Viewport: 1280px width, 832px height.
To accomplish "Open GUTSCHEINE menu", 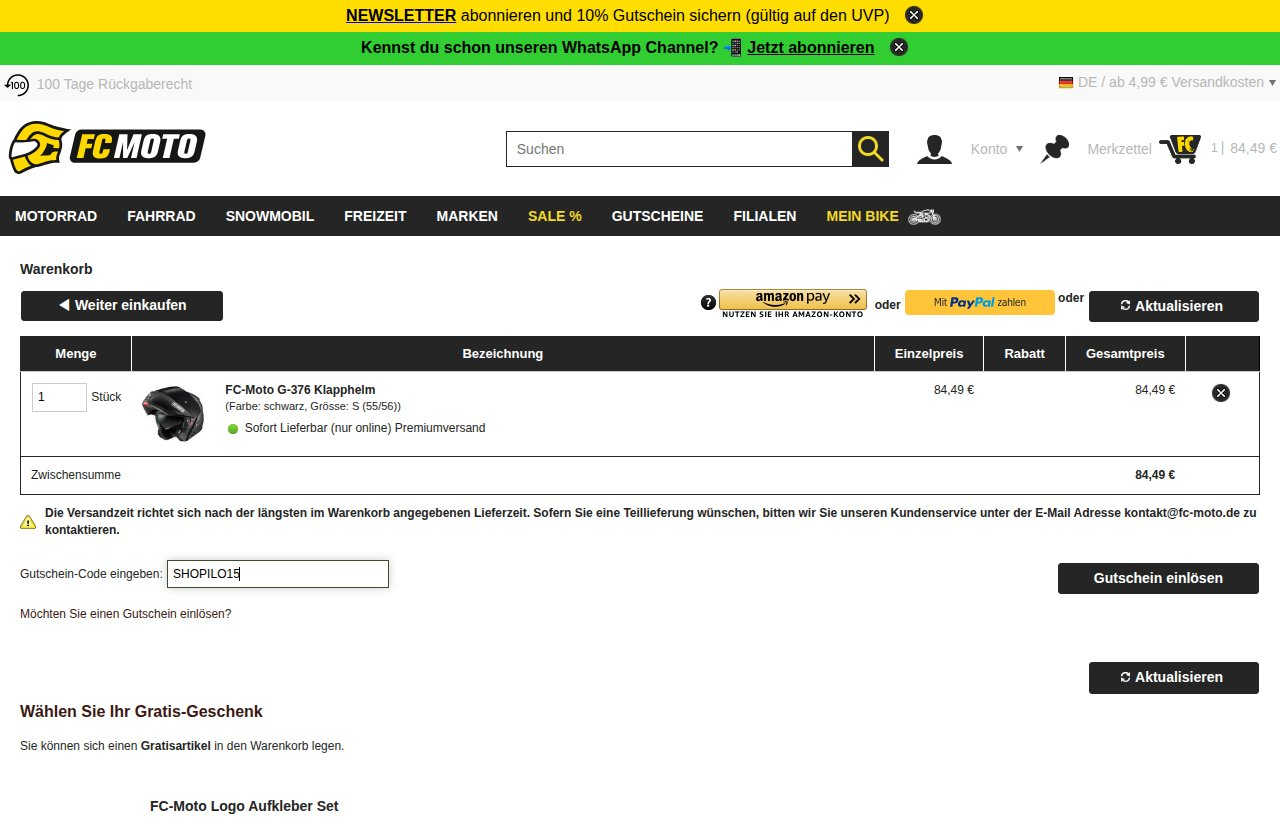I will [x=657, y=216].
